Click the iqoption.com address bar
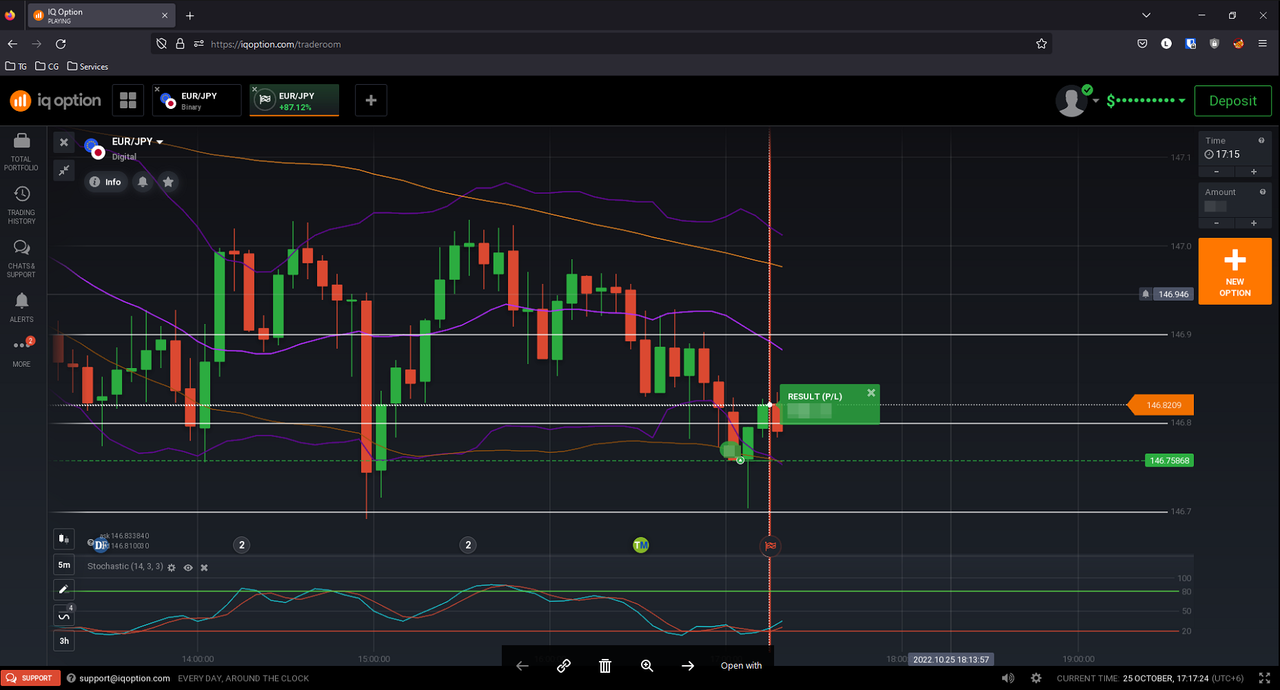 [x=600, y=44]
